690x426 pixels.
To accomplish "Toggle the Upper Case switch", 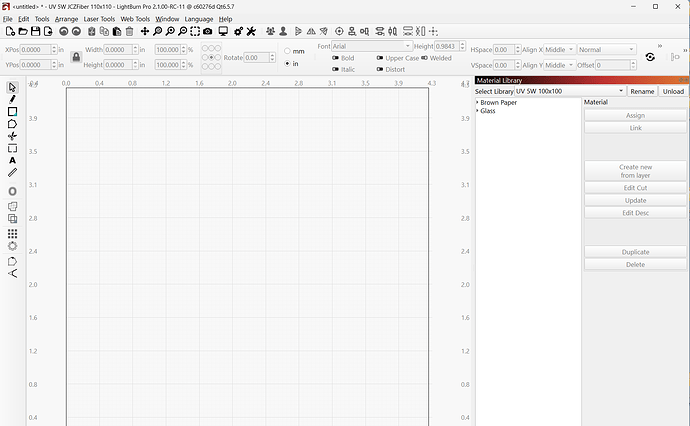I will click(380, 58).
